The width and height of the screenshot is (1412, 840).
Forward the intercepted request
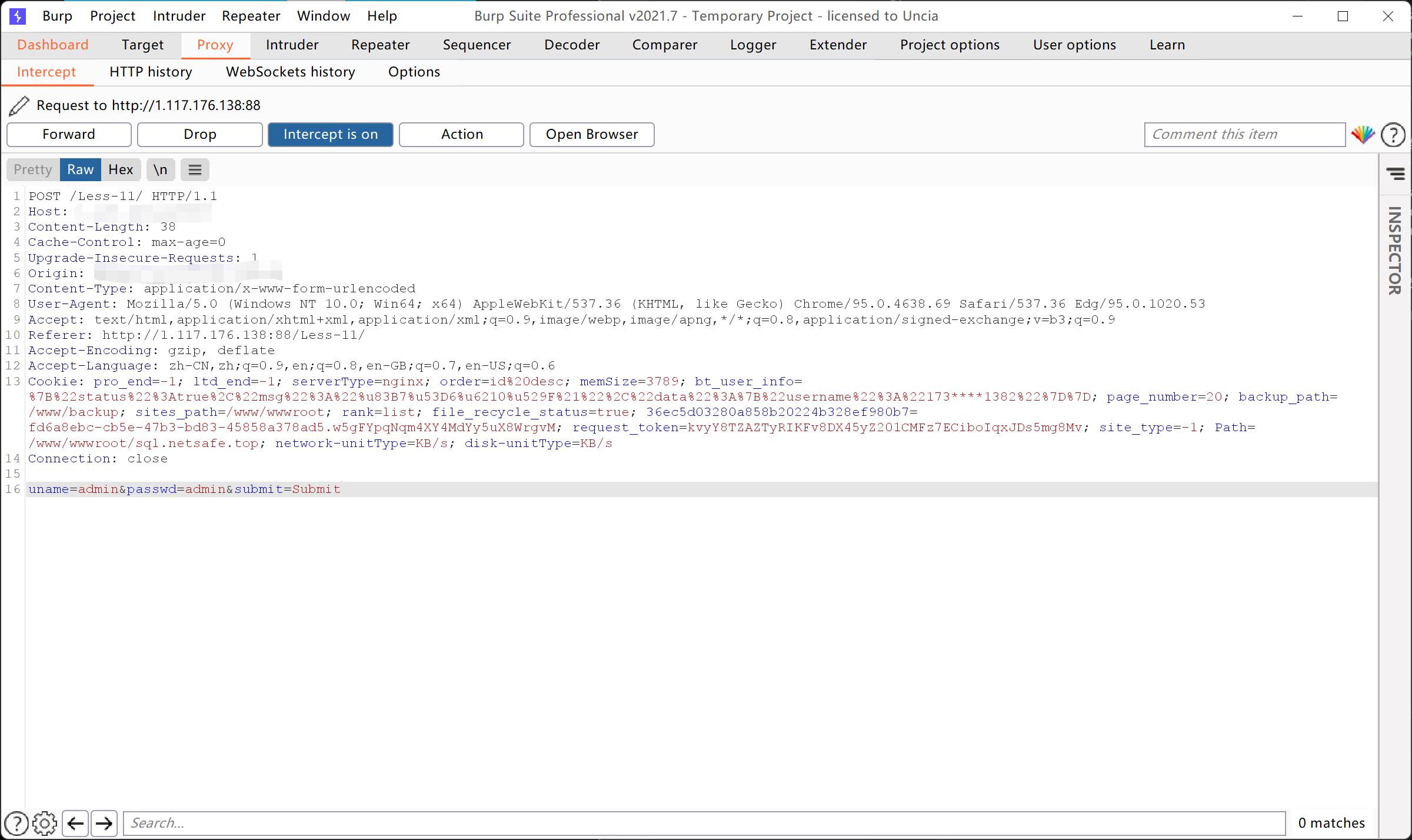69,135
